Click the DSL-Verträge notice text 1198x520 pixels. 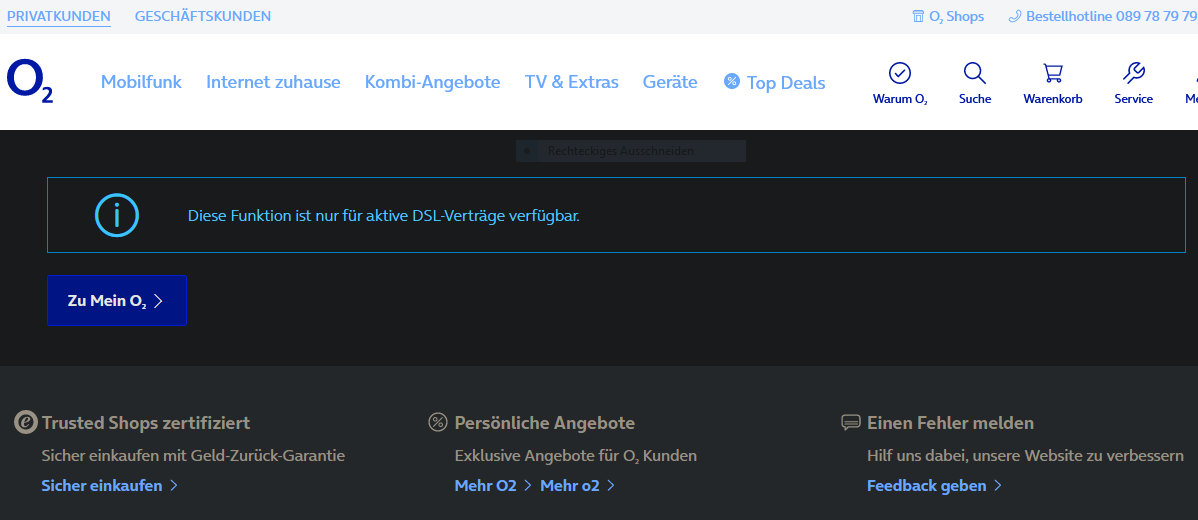point(384,215)
